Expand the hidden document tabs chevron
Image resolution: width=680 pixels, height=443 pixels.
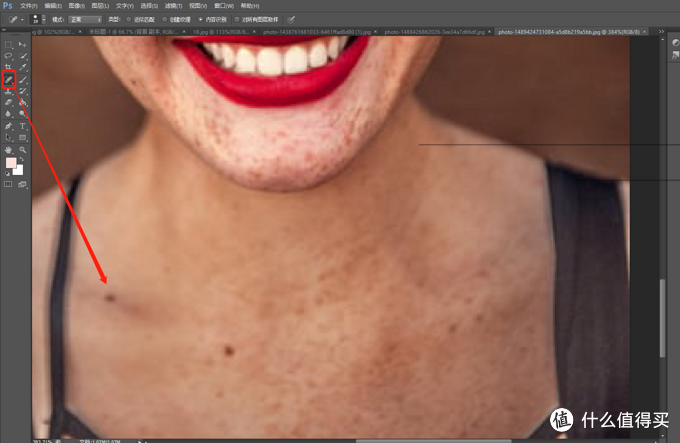[661, 32]
